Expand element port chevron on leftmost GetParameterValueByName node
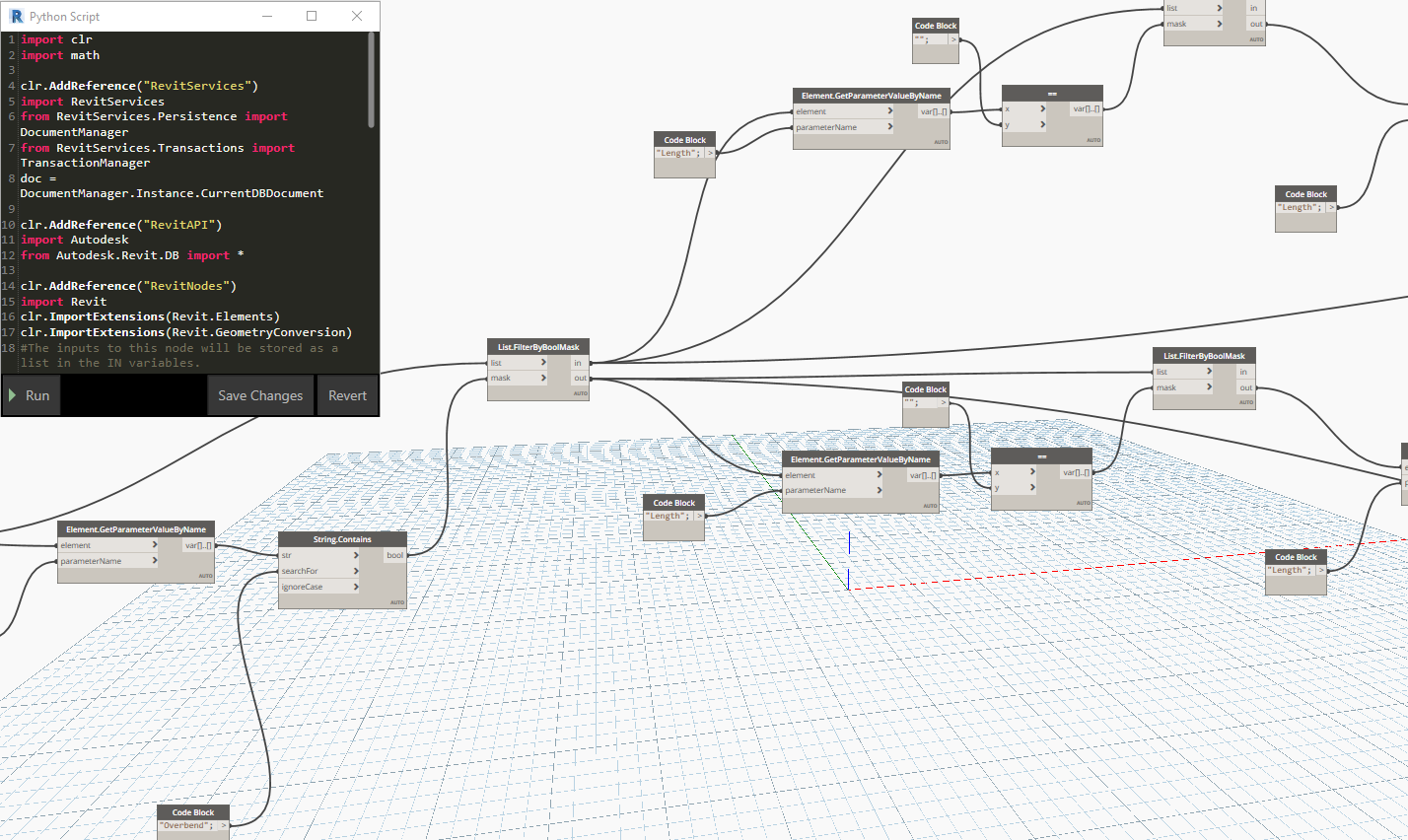The height and width of the screenshot is (840, 1408). (x=154, y=545)
